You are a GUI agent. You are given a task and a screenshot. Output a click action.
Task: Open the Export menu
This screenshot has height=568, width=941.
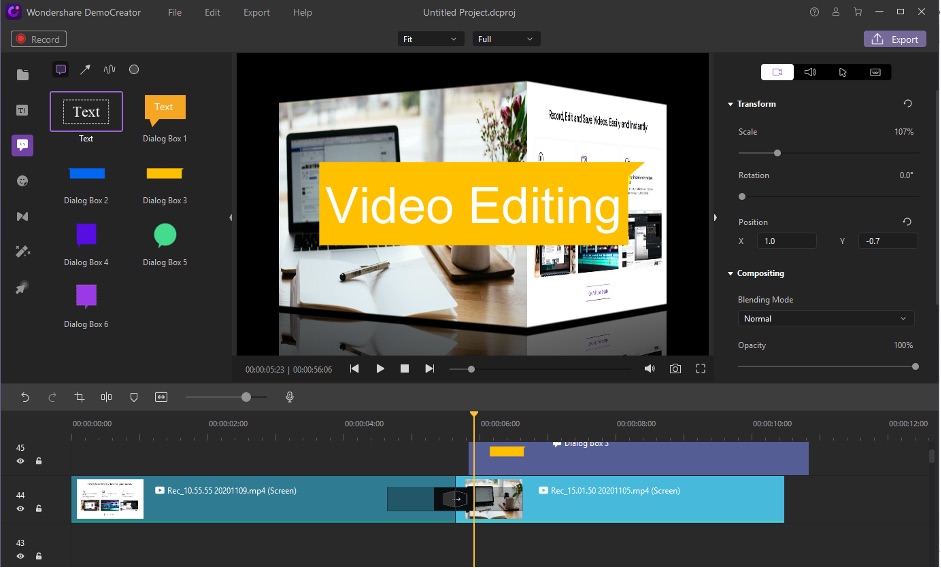pyautogui.click(x=256, y=13)
